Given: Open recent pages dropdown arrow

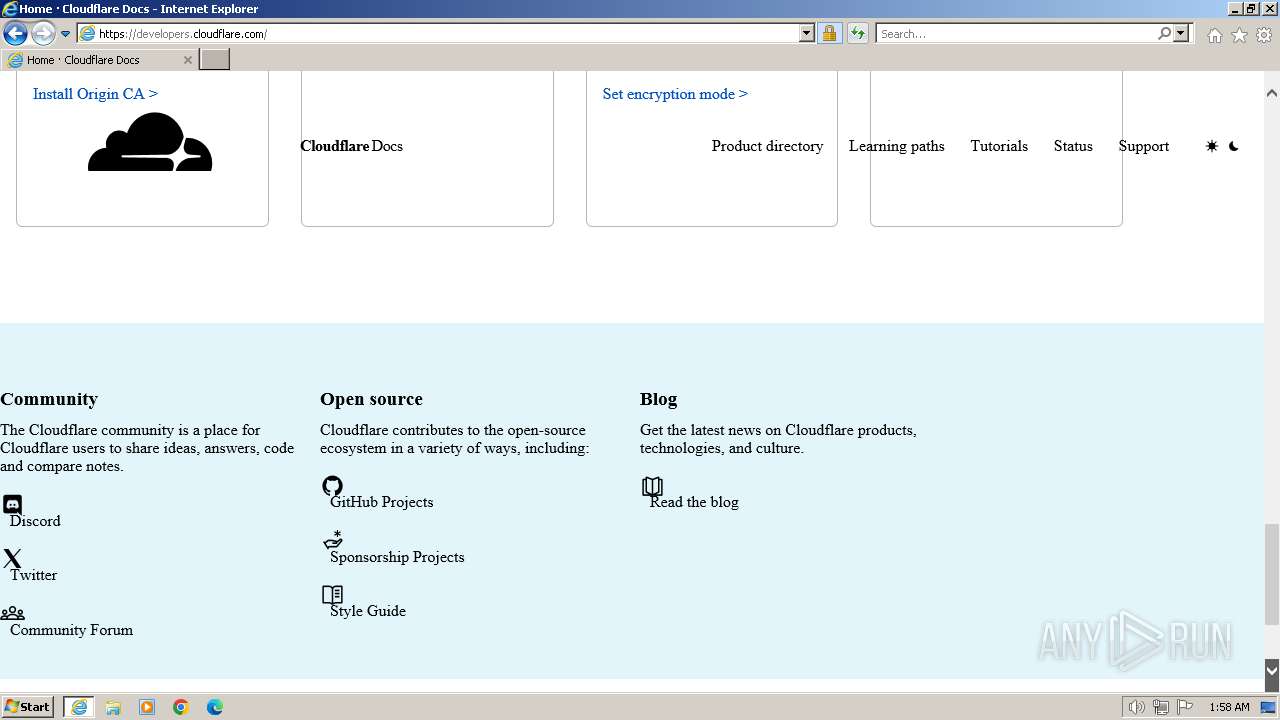Looking at the screenshot, I should click(x=66, y=33).
